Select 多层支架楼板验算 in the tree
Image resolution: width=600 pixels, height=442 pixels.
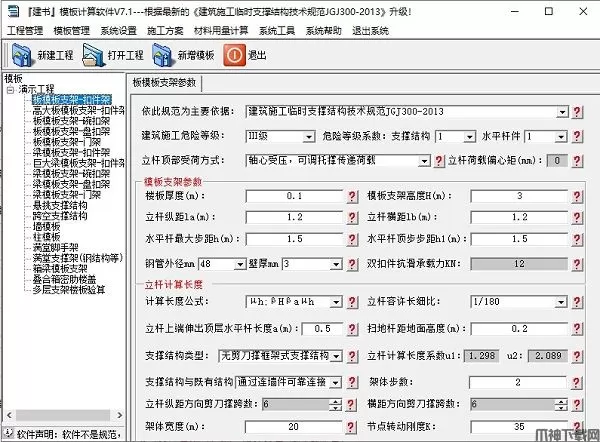69,290
